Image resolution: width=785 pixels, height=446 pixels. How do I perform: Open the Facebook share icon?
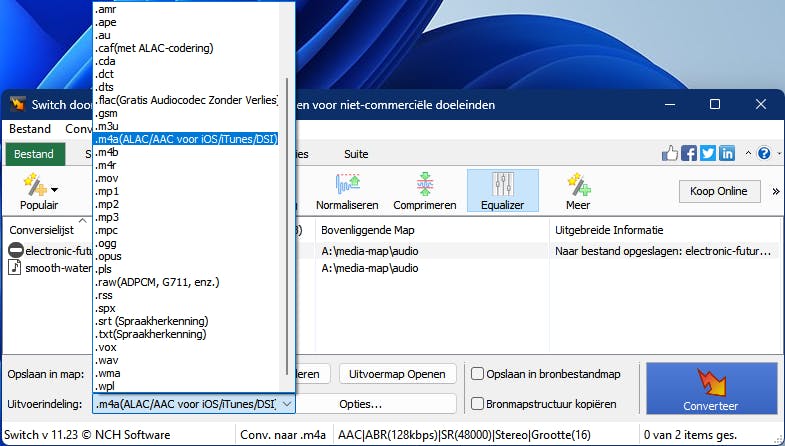tap(689, 153)
